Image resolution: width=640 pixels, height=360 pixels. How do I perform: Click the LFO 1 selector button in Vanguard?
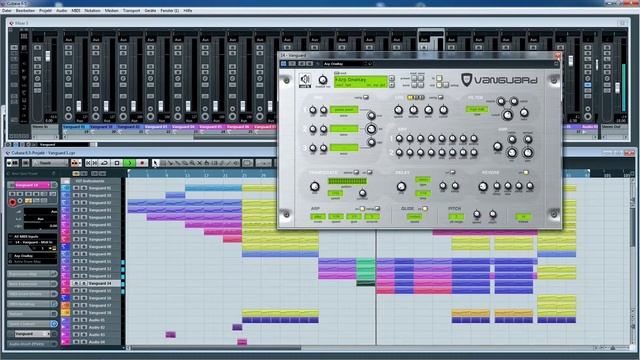pos(410,98)
